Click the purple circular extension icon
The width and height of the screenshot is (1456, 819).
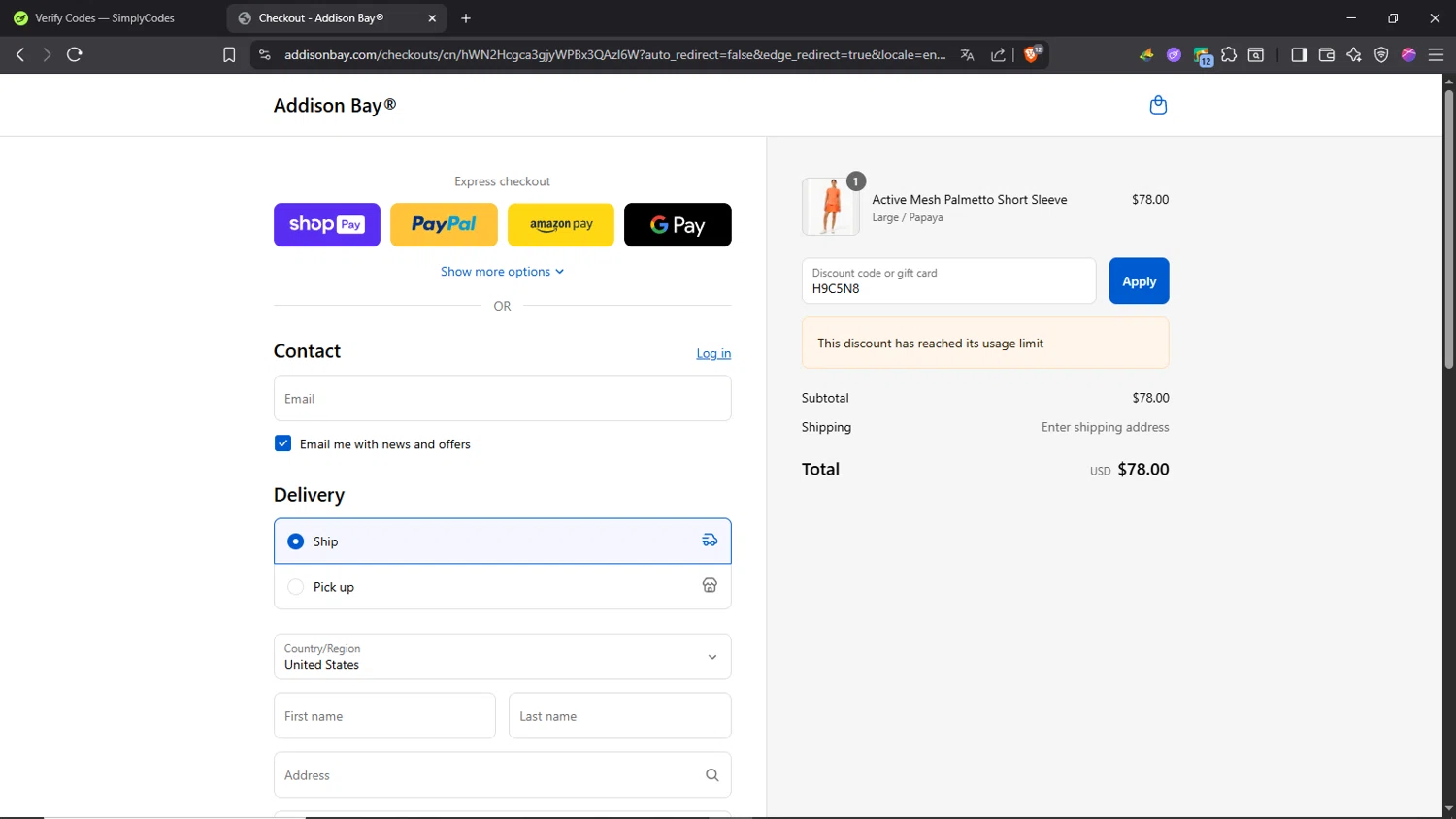click(1174, 55)
